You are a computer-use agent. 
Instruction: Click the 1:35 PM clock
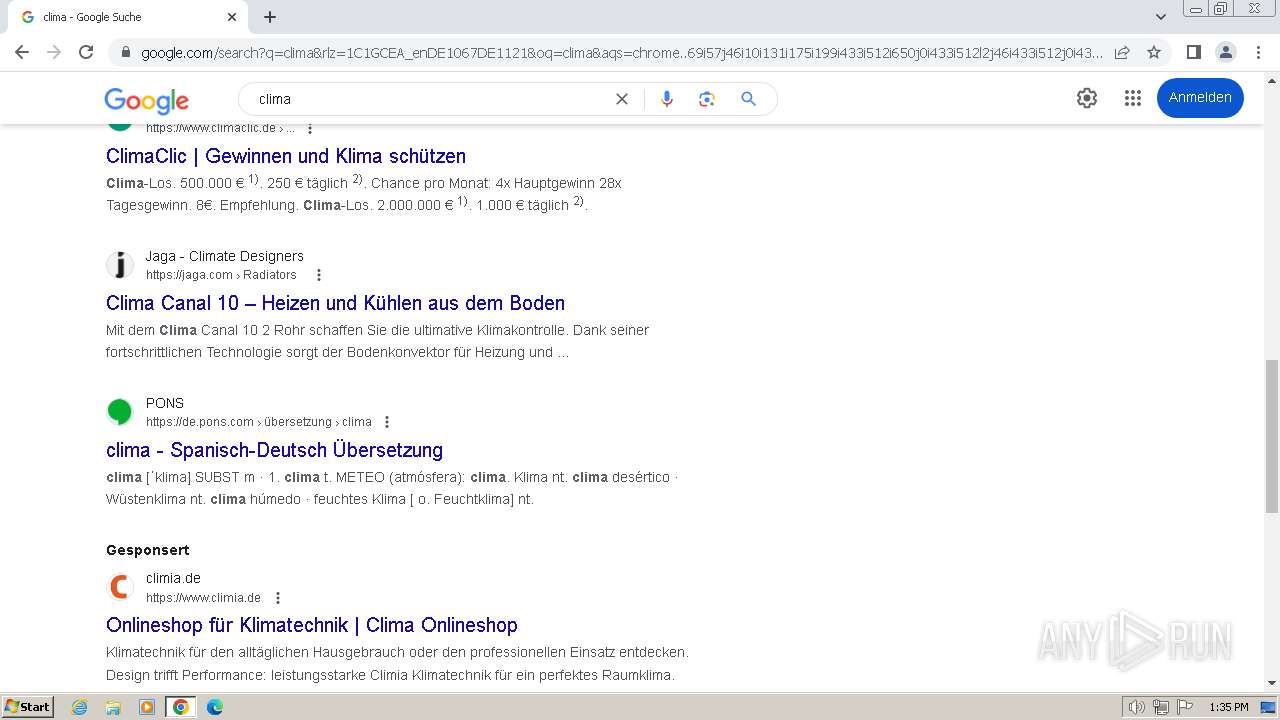pos(1229,707)
